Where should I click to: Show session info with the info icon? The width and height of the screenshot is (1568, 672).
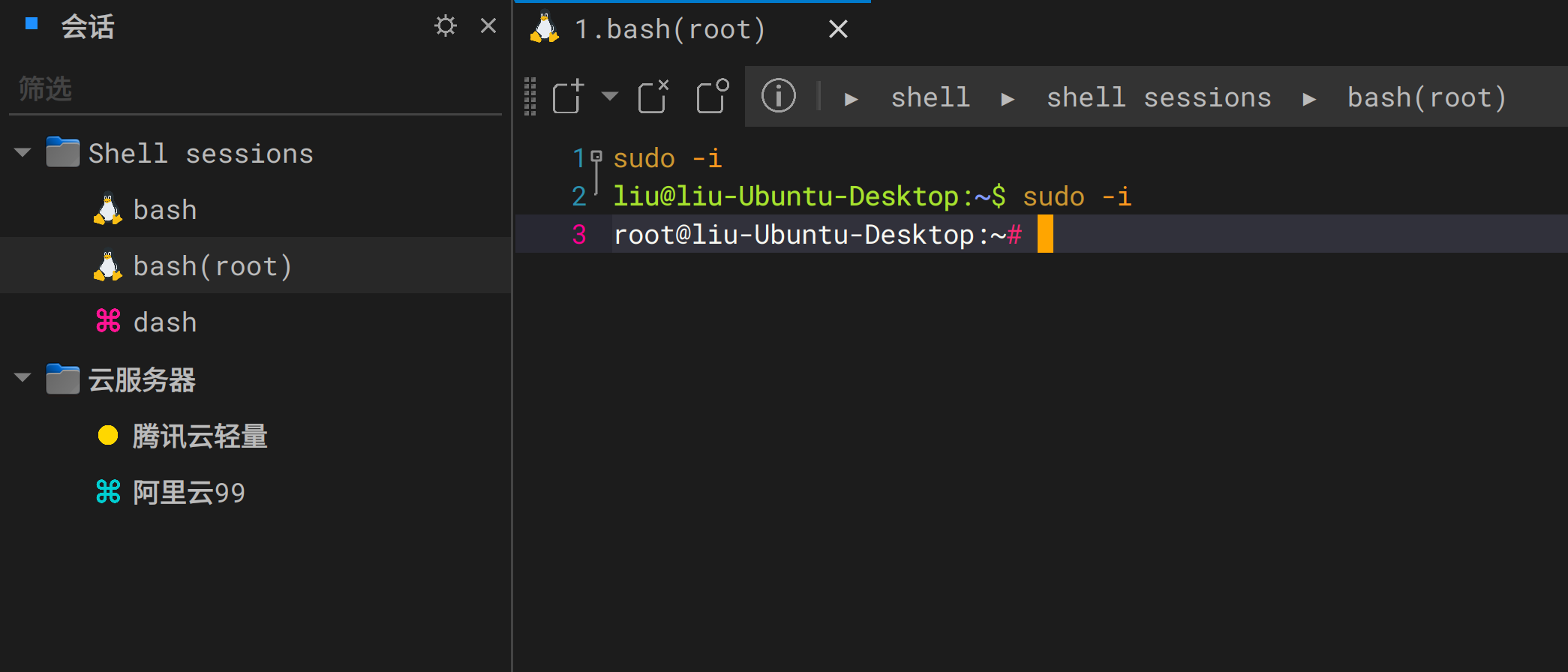coord(778,97)
